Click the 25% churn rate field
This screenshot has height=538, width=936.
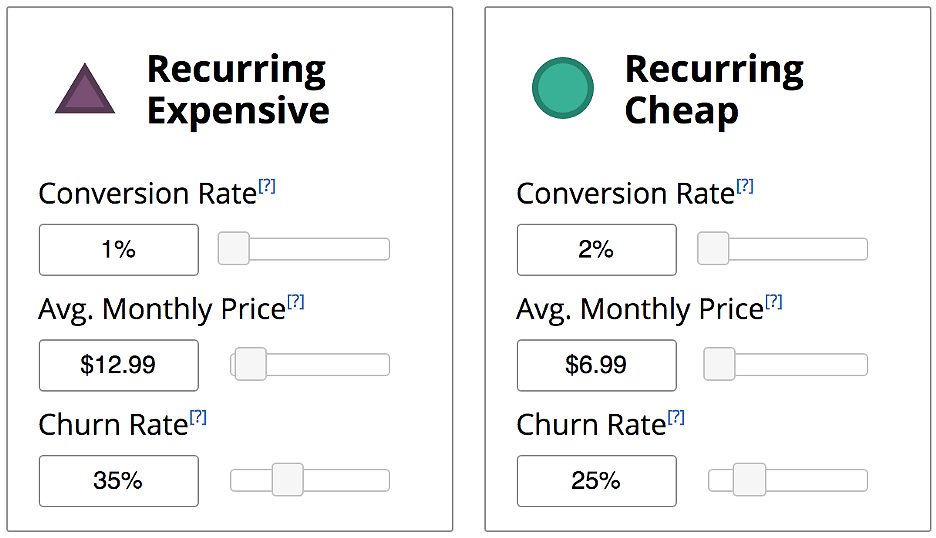597,481
